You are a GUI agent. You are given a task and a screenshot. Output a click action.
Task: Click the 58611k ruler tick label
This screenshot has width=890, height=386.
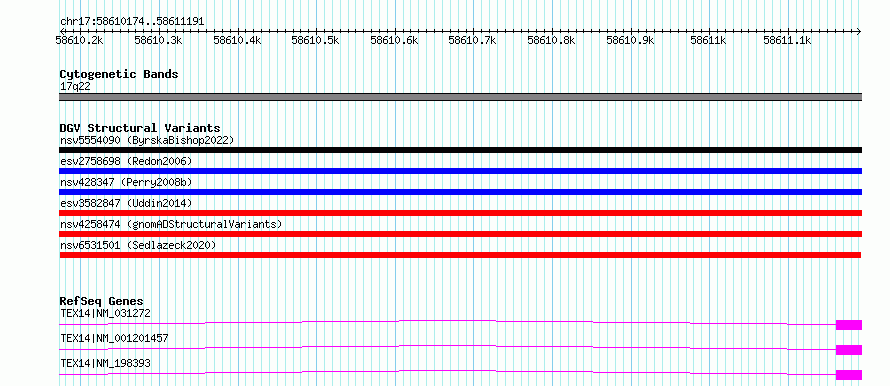[709, 40]
